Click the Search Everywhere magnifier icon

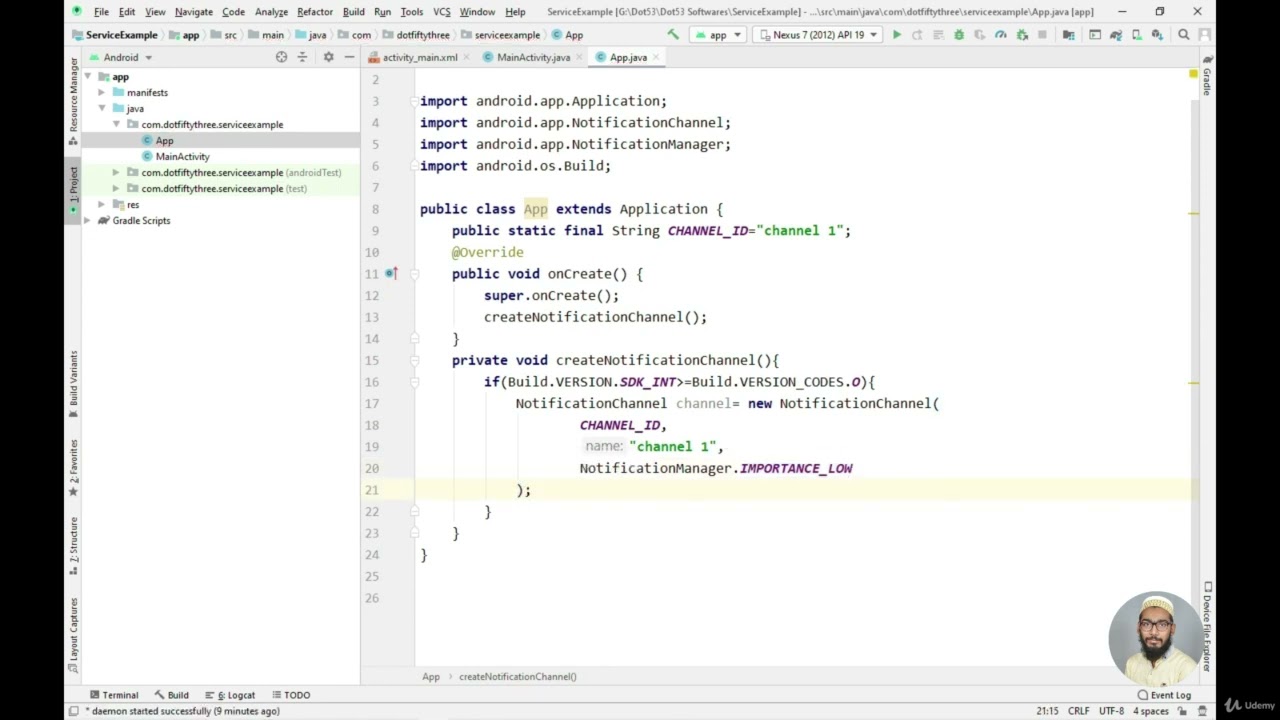[1184, 35]
